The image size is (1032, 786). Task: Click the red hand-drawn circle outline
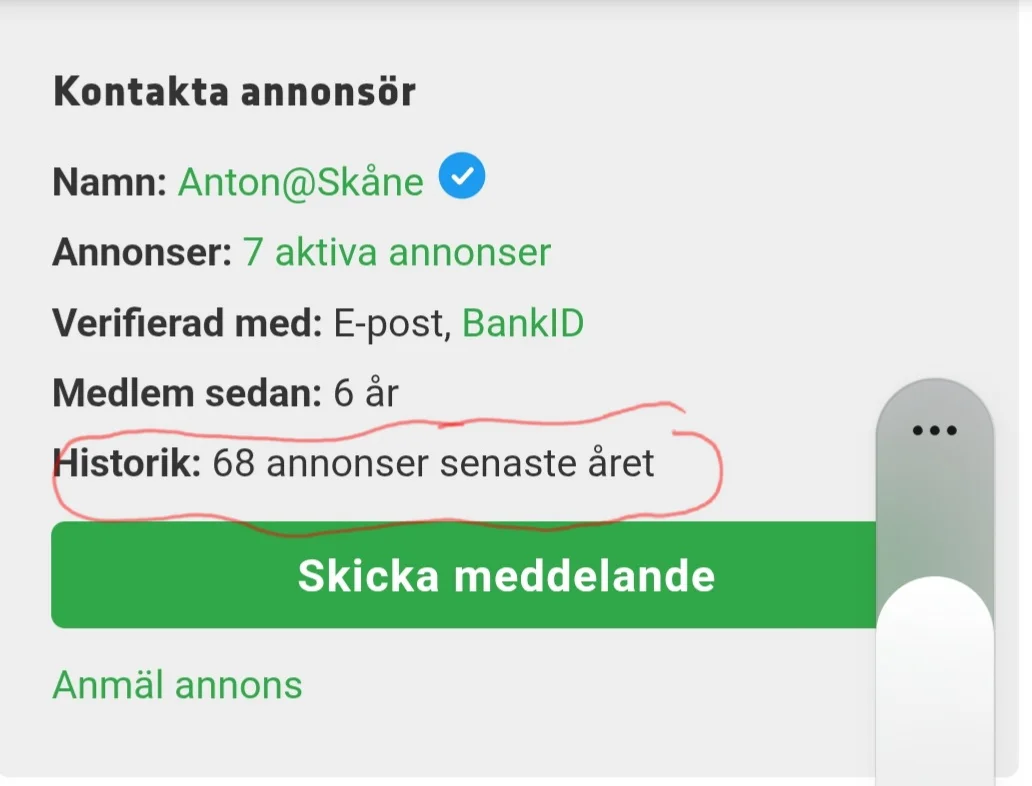coord(717,470)
